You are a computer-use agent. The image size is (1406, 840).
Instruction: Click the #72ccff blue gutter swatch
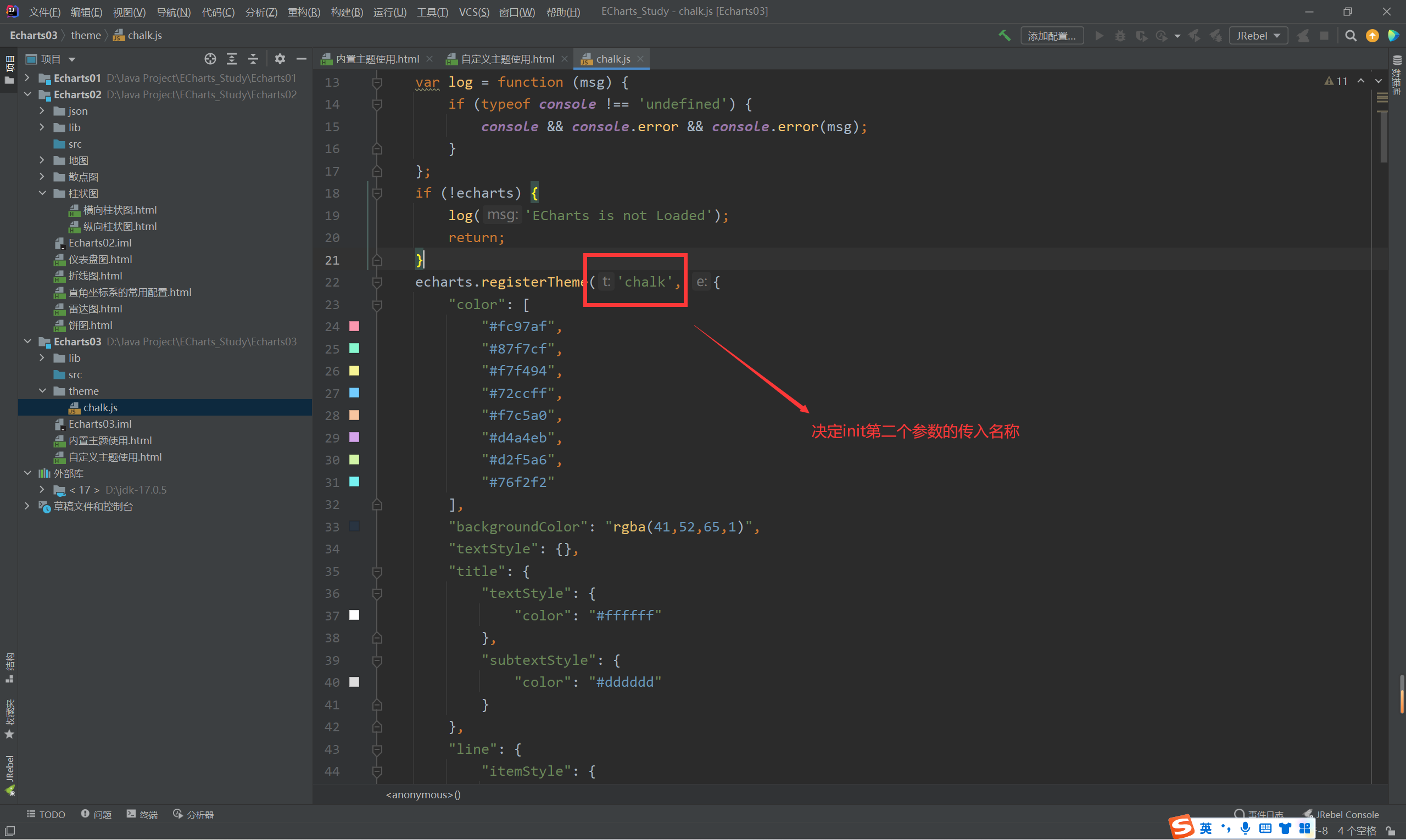coord(354,393)
